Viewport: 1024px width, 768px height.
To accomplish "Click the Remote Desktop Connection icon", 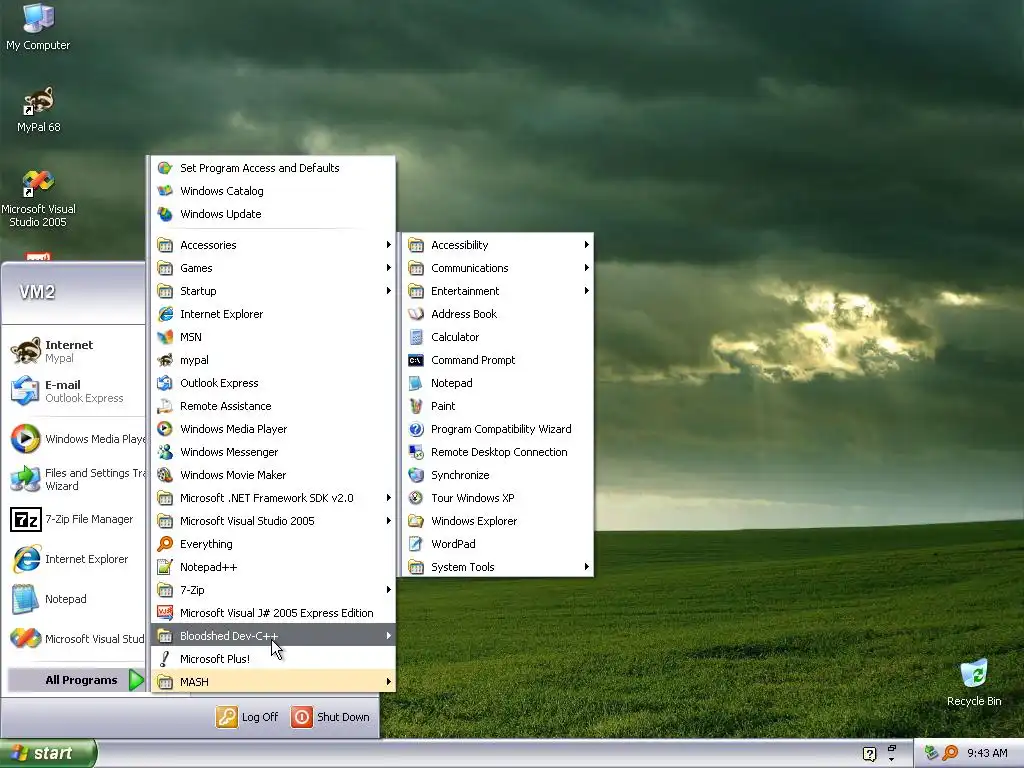I will pos(416,452).
